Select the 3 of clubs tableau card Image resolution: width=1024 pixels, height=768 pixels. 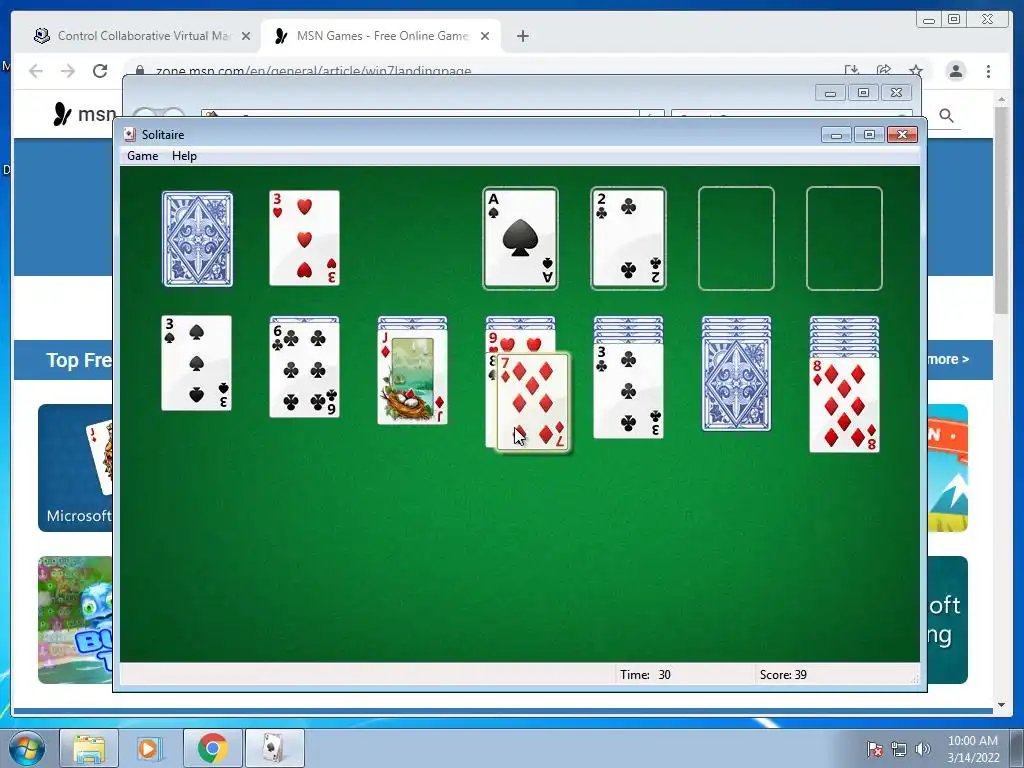pos(628,391)
